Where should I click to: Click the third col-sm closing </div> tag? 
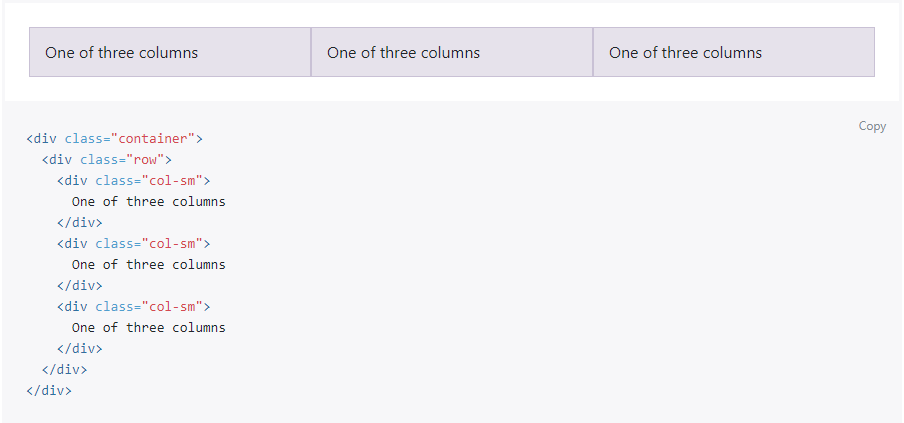pos(80,349)
